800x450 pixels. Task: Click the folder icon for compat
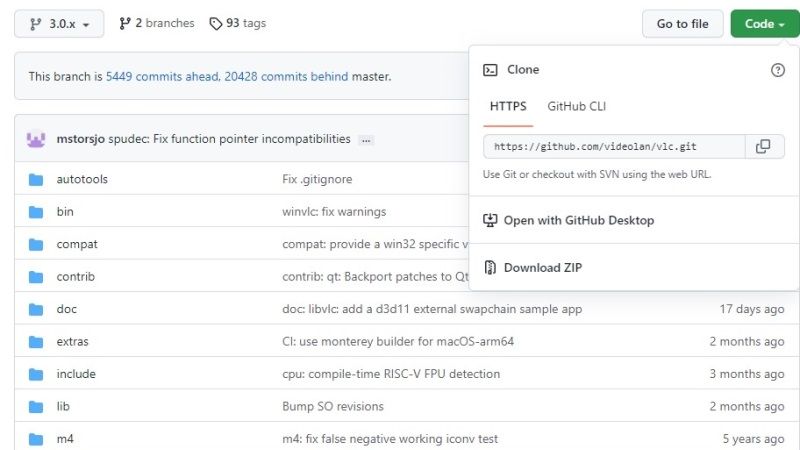(x=36, y=244)
